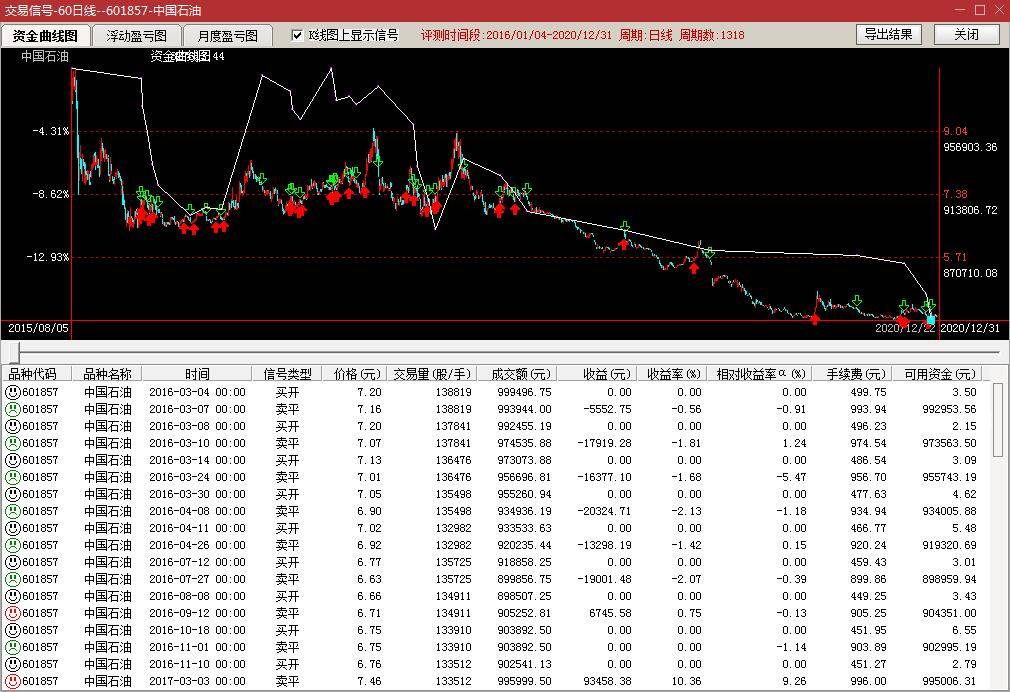Click the 收益率(%) column header

coord(673,374)
